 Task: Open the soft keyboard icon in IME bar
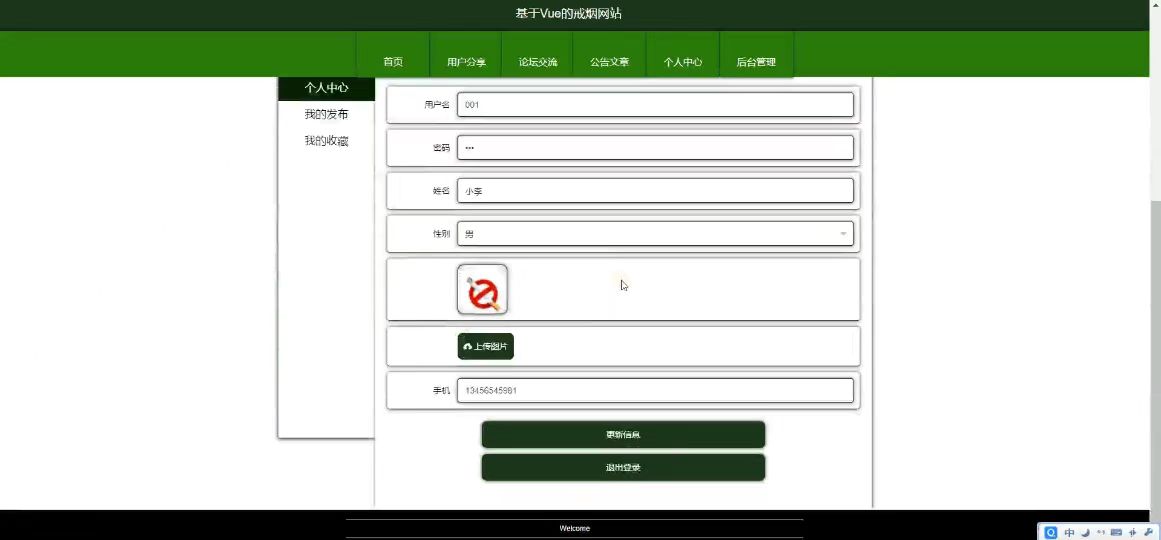coord(1117,532)
